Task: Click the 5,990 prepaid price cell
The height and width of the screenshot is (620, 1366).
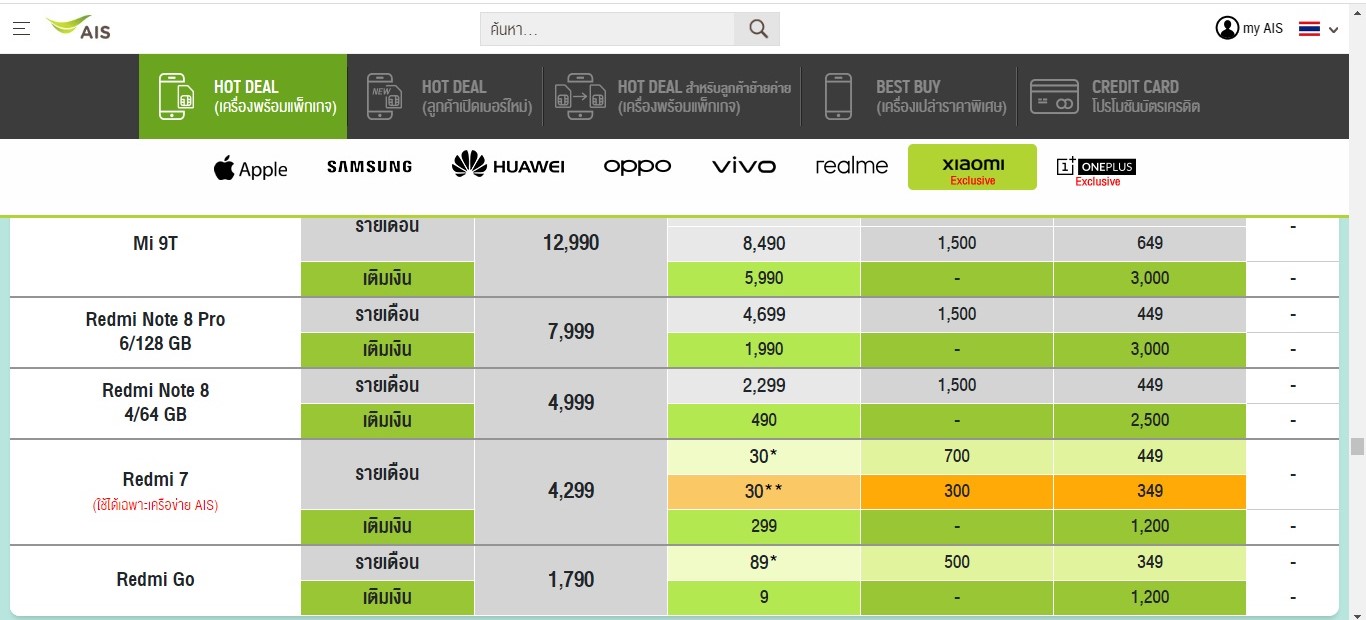Action: coord(764,279)
